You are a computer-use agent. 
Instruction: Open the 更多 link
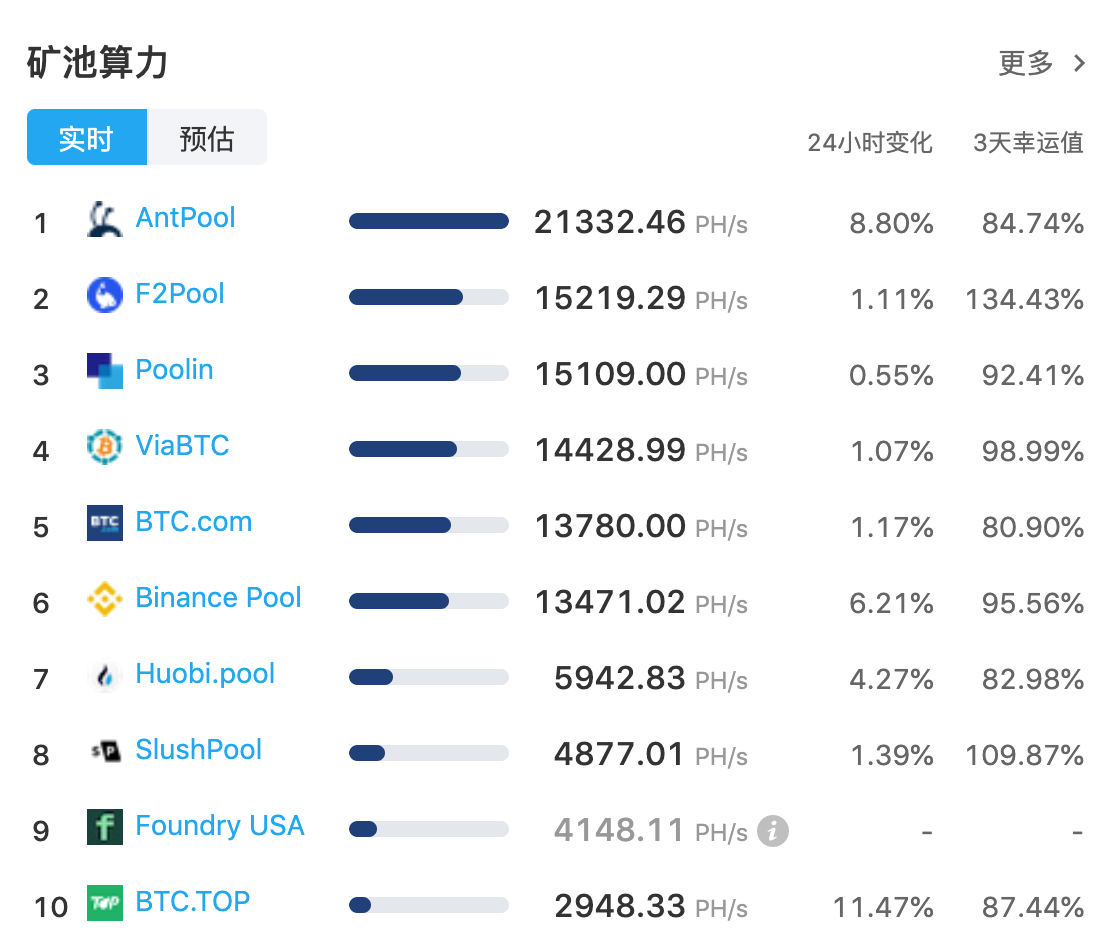pos(1026,64)
